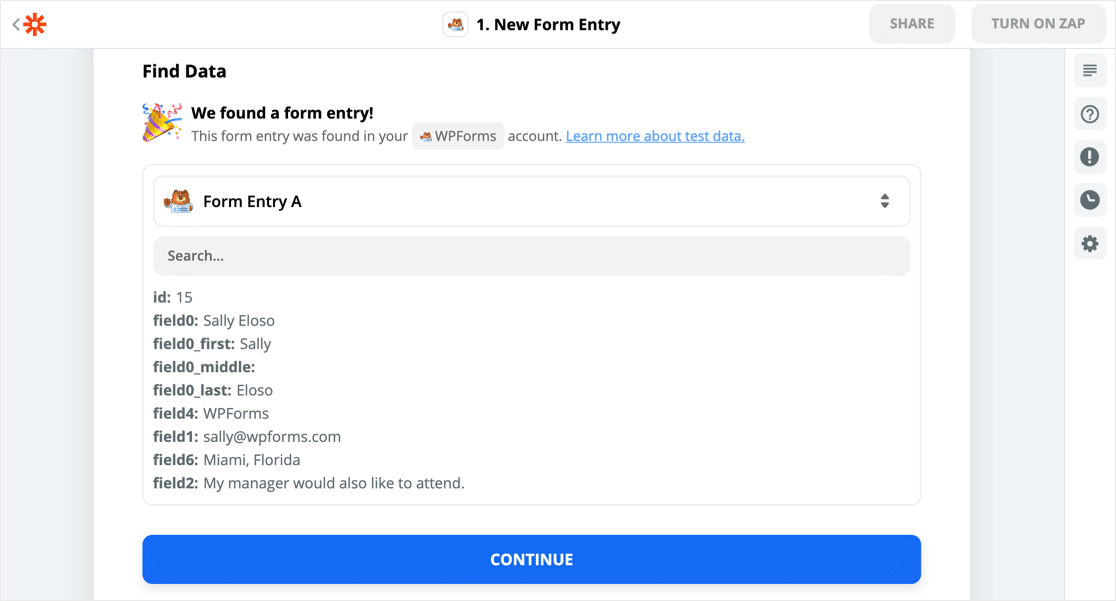Image resolution: width=1116 pixels, height=601 pixels.
Task: Open the notes panel icon in sidebar
Action: tap(1089, 71)
